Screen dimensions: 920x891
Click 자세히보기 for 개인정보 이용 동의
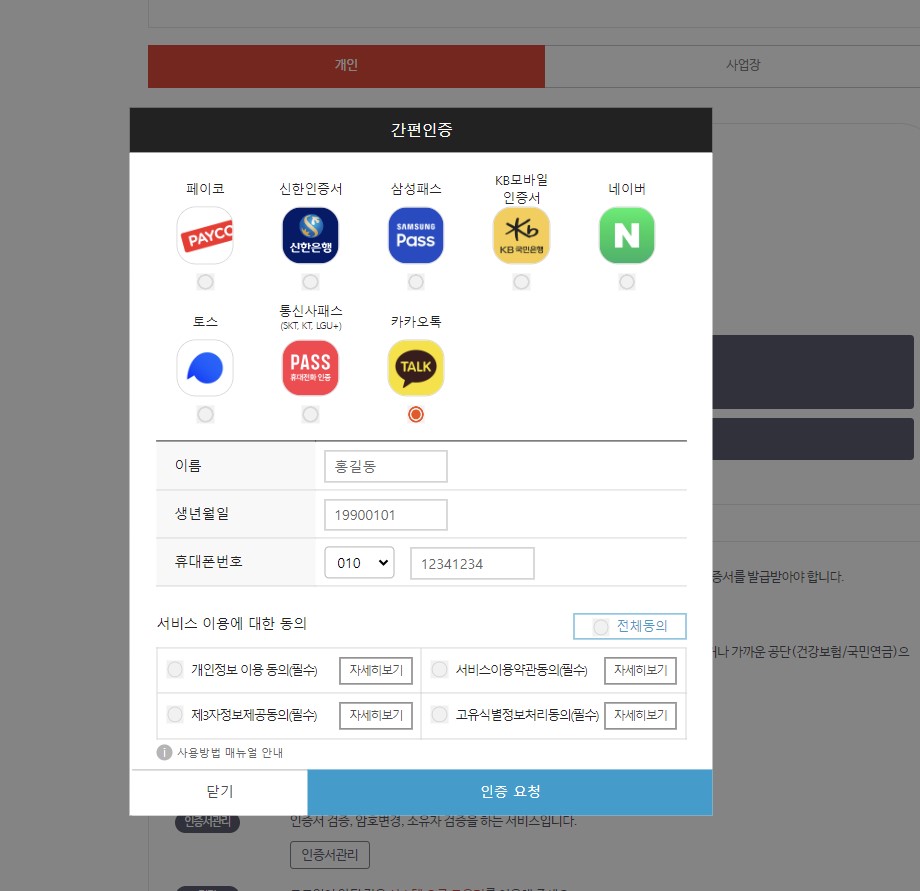tap(376, 670)
